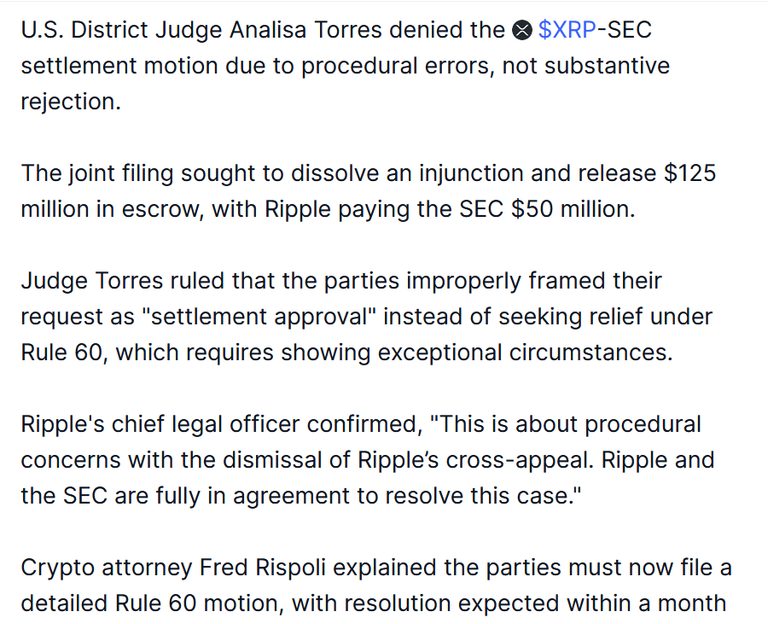Click the name "Fred Rispoli"

[x=263, y=568]
